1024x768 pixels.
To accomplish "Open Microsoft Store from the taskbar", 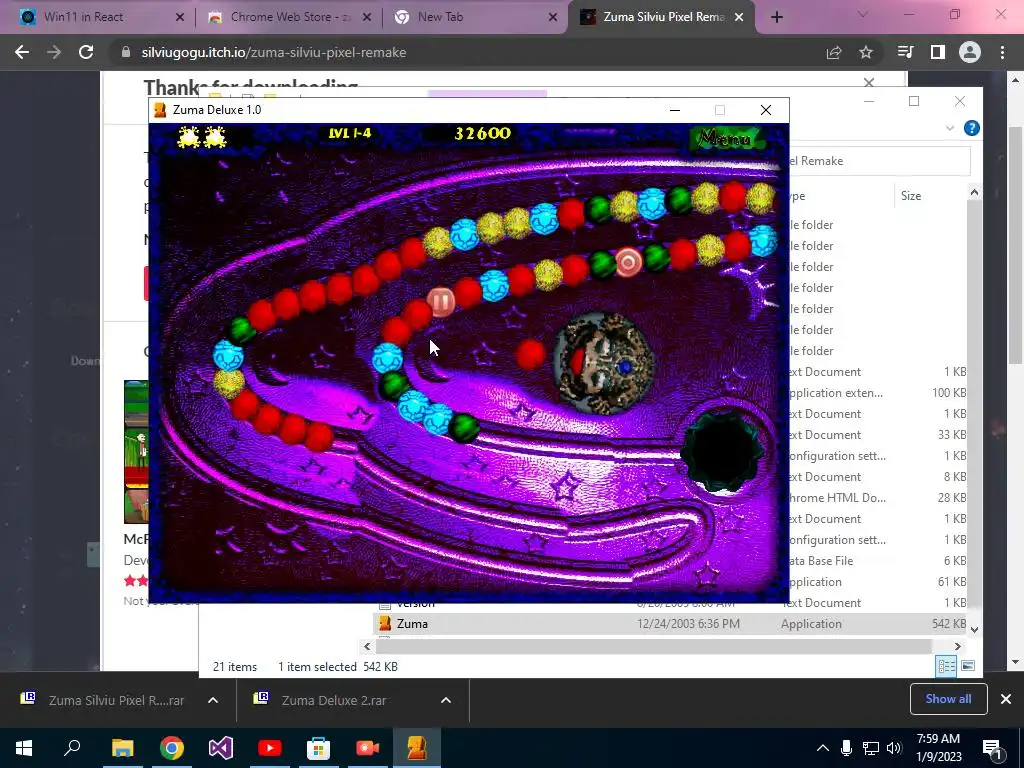I will (x=319, y=748).
